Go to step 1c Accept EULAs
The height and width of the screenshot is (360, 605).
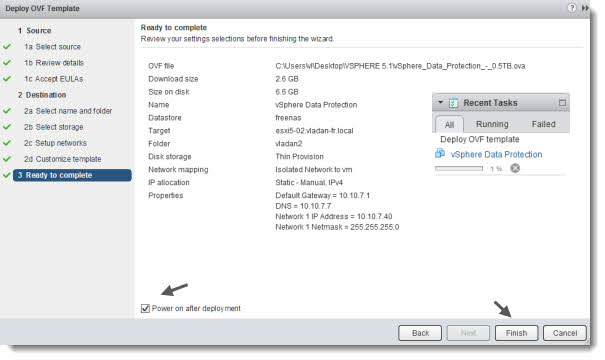tap(54, 79)
